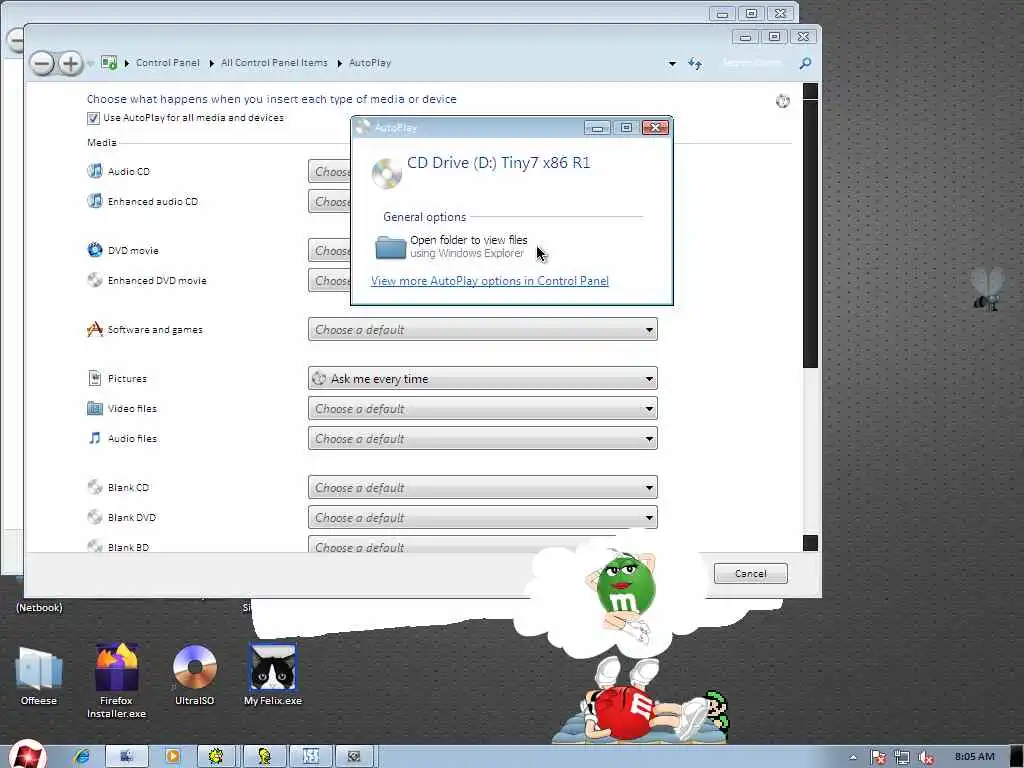Open the Blank DVD default dropdown
1024x768 pixels.
point(483,518)
